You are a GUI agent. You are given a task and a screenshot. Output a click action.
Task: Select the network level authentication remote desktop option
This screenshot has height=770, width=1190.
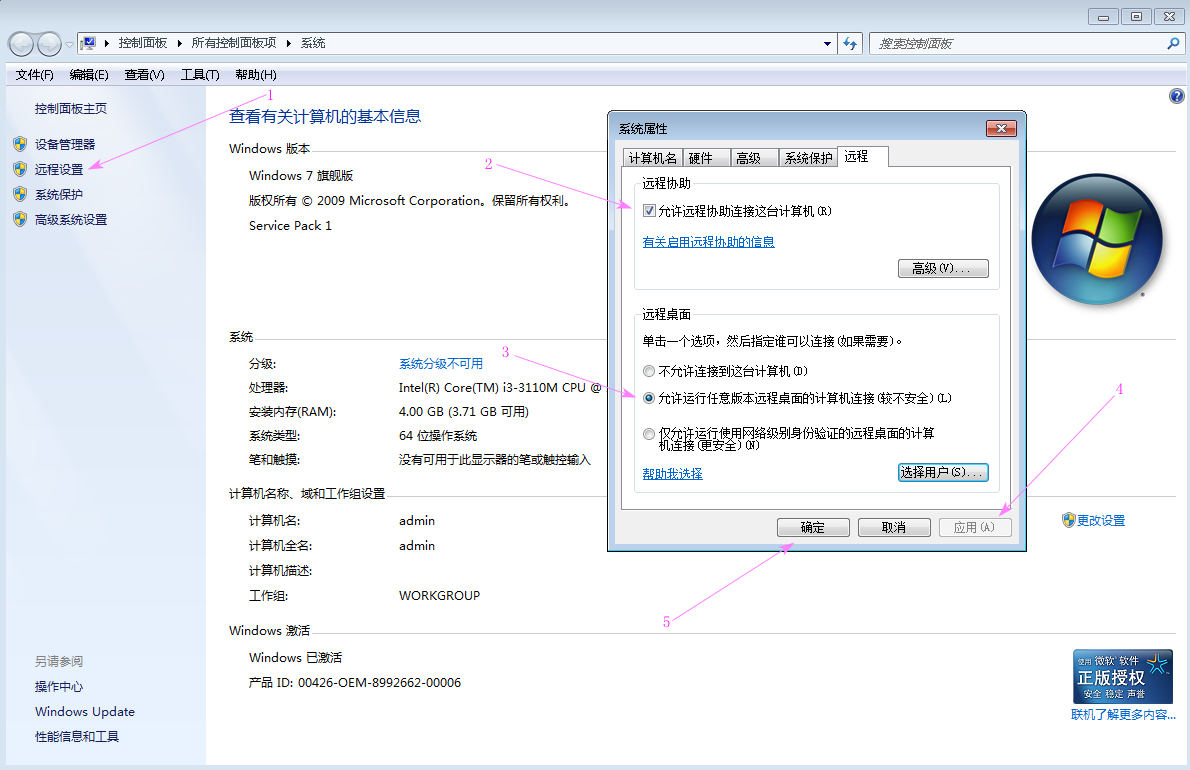coord(649,434)
